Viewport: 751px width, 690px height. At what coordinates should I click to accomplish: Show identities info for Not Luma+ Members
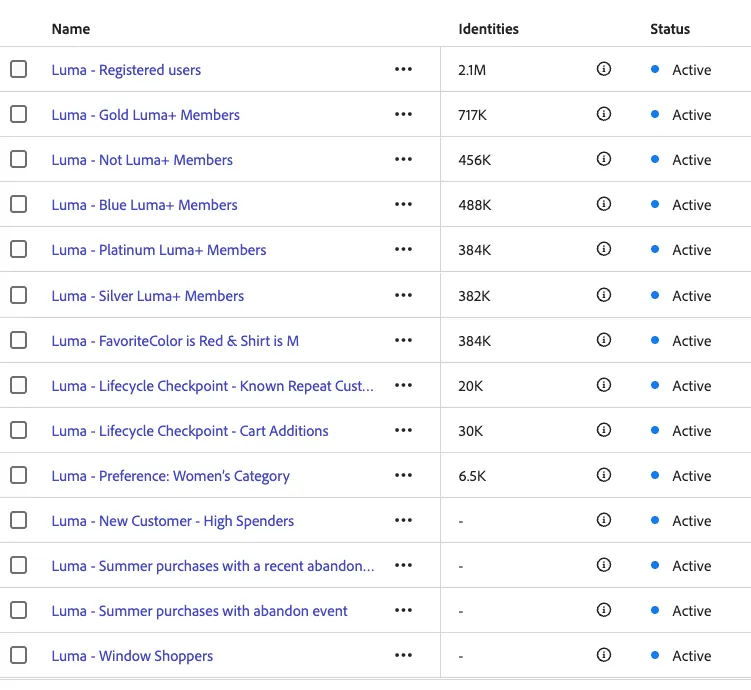click(x=603, y=159)
